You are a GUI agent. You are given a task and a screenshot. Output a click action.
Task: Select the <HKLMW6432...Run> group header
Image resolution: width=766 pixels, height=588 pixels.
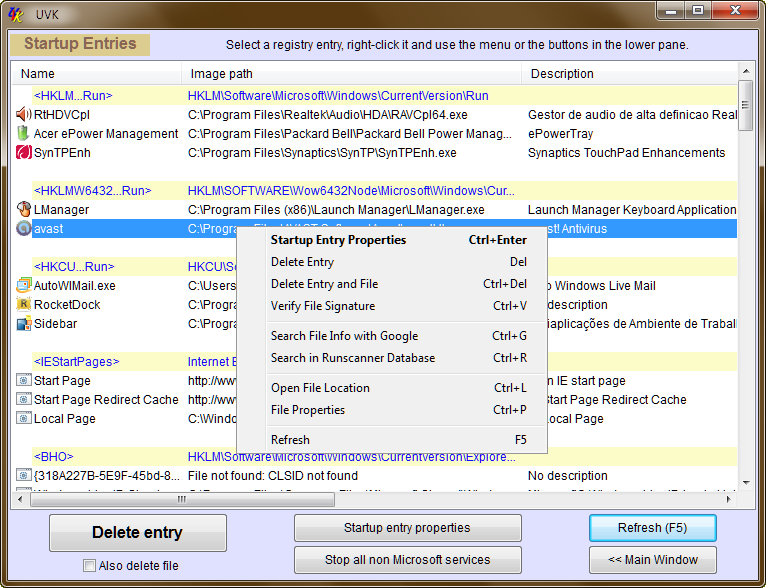click(x=93, y=190)
